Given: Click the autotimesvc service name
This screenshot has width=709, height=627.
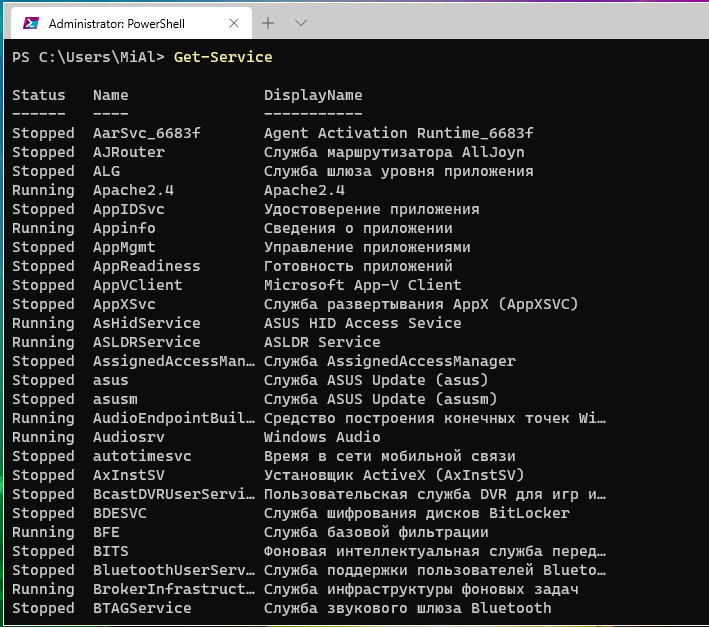Looking at the screenshot, I should click(142, 456).
